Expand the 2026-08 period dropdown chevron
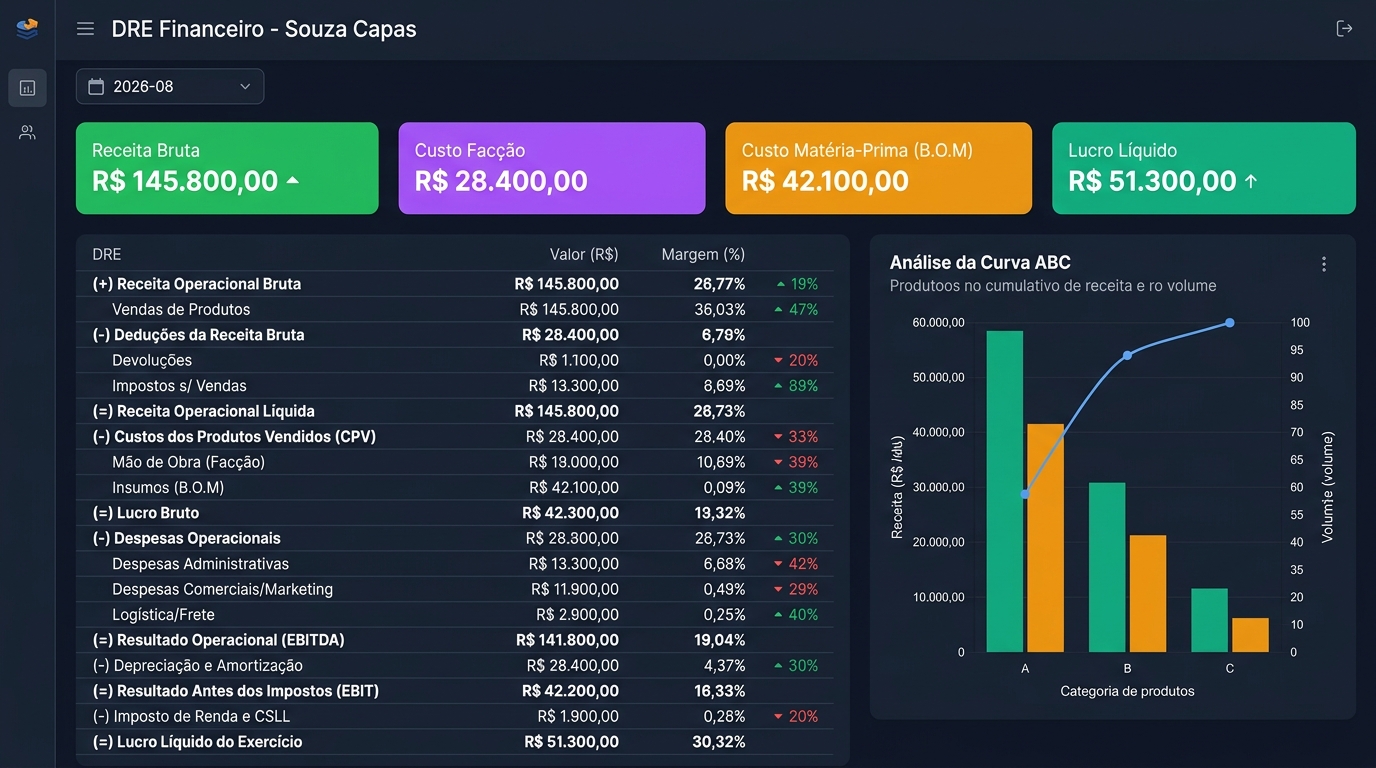Image resolution: width=1376 pixels, height=768 pixels. click(x=245, y=87)
